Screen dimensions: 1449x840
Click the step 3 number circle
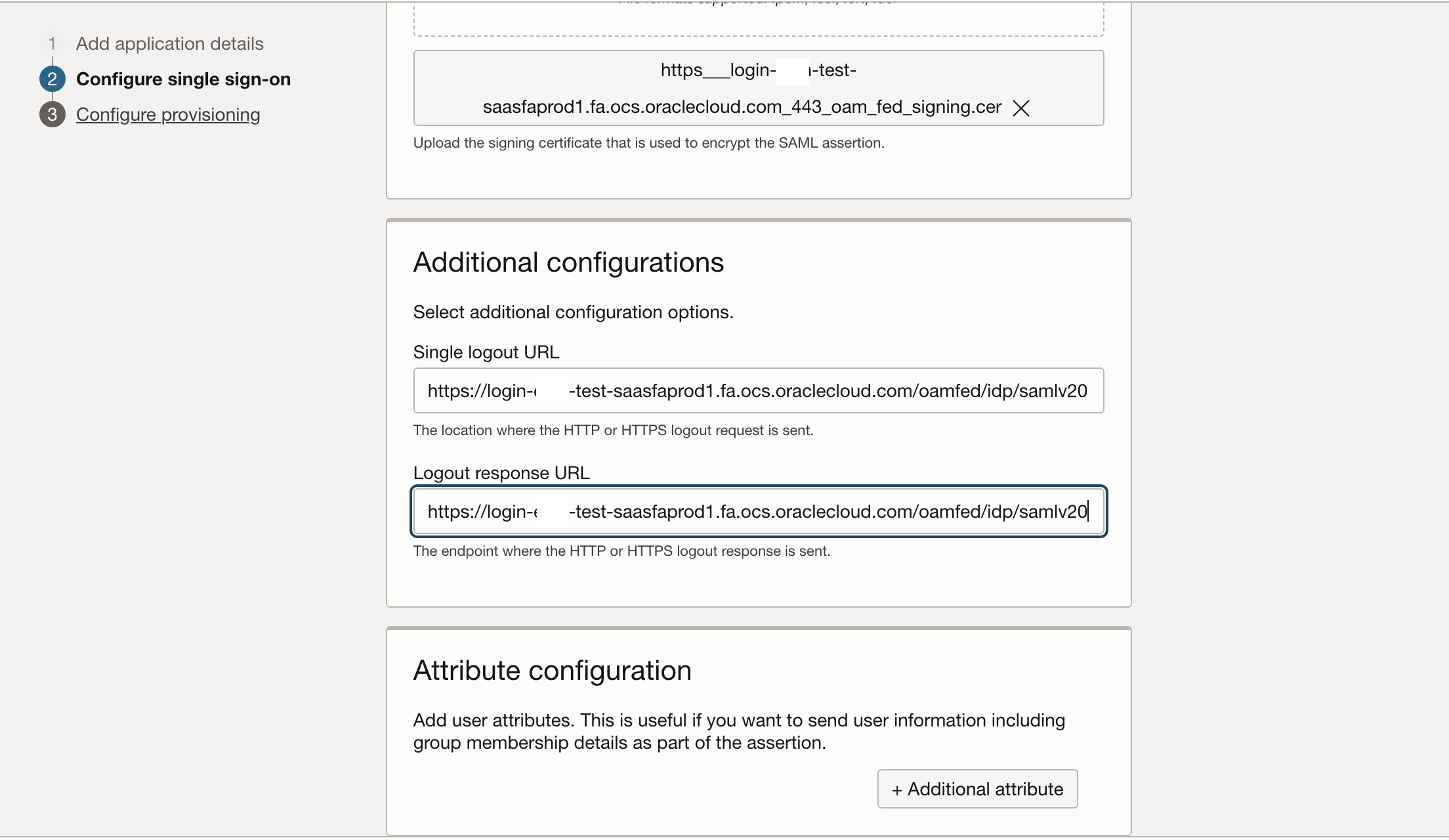(52, 115)
